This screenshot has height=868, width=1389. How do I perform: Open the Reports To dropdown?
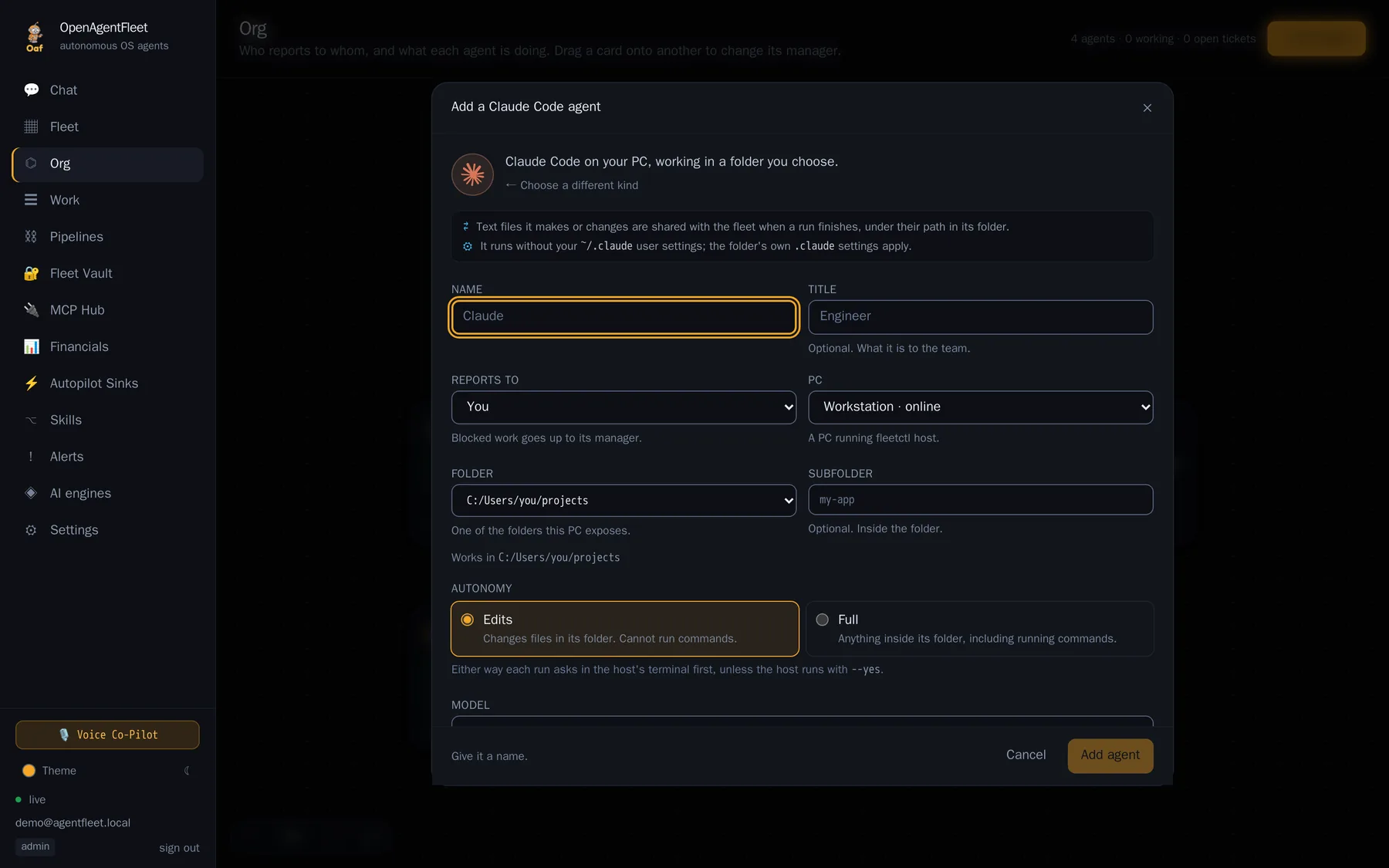624,407
